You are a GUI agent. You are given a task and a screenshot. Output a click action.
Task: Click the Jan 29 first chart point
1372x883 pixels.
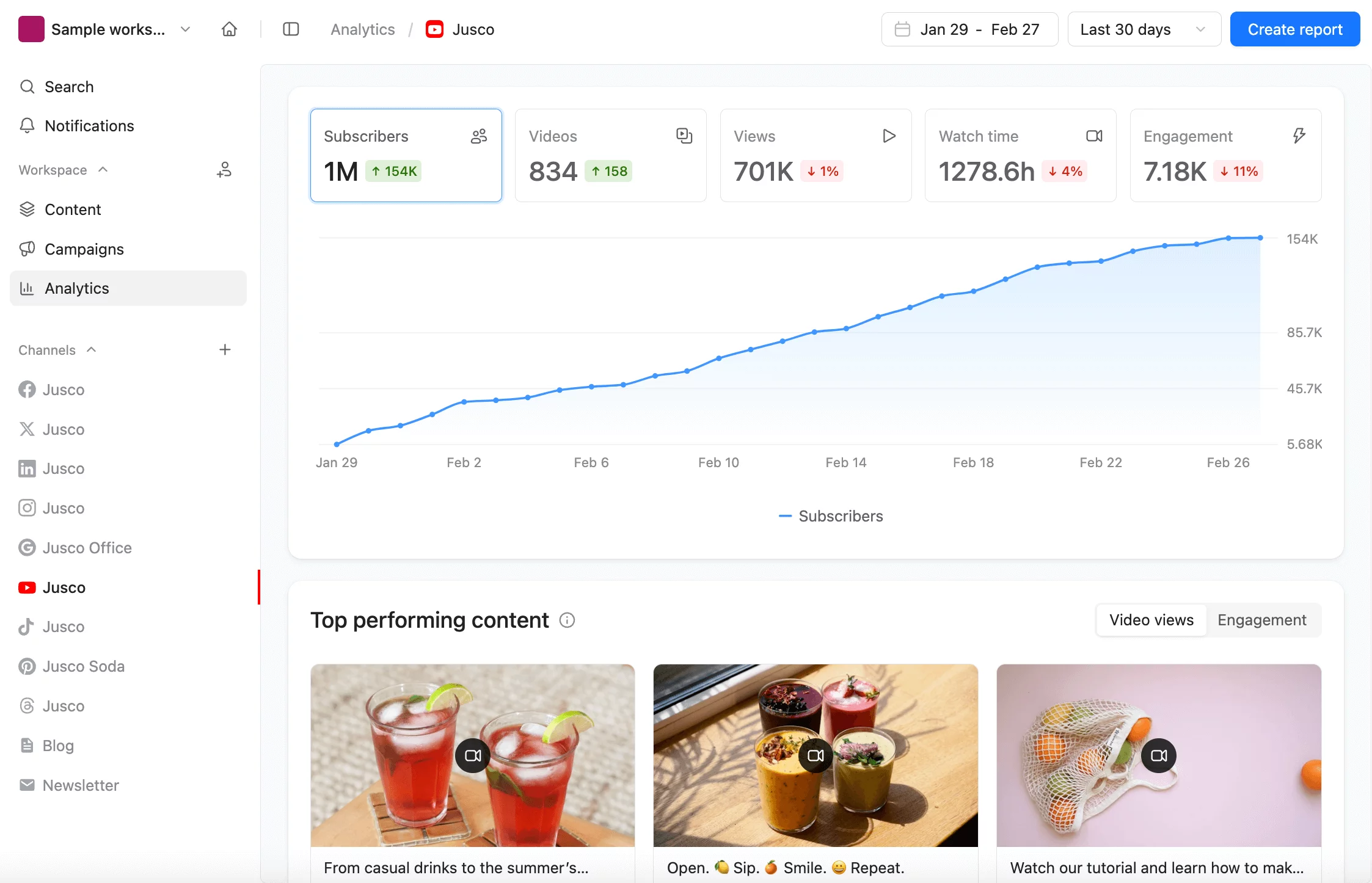[337, 445]
